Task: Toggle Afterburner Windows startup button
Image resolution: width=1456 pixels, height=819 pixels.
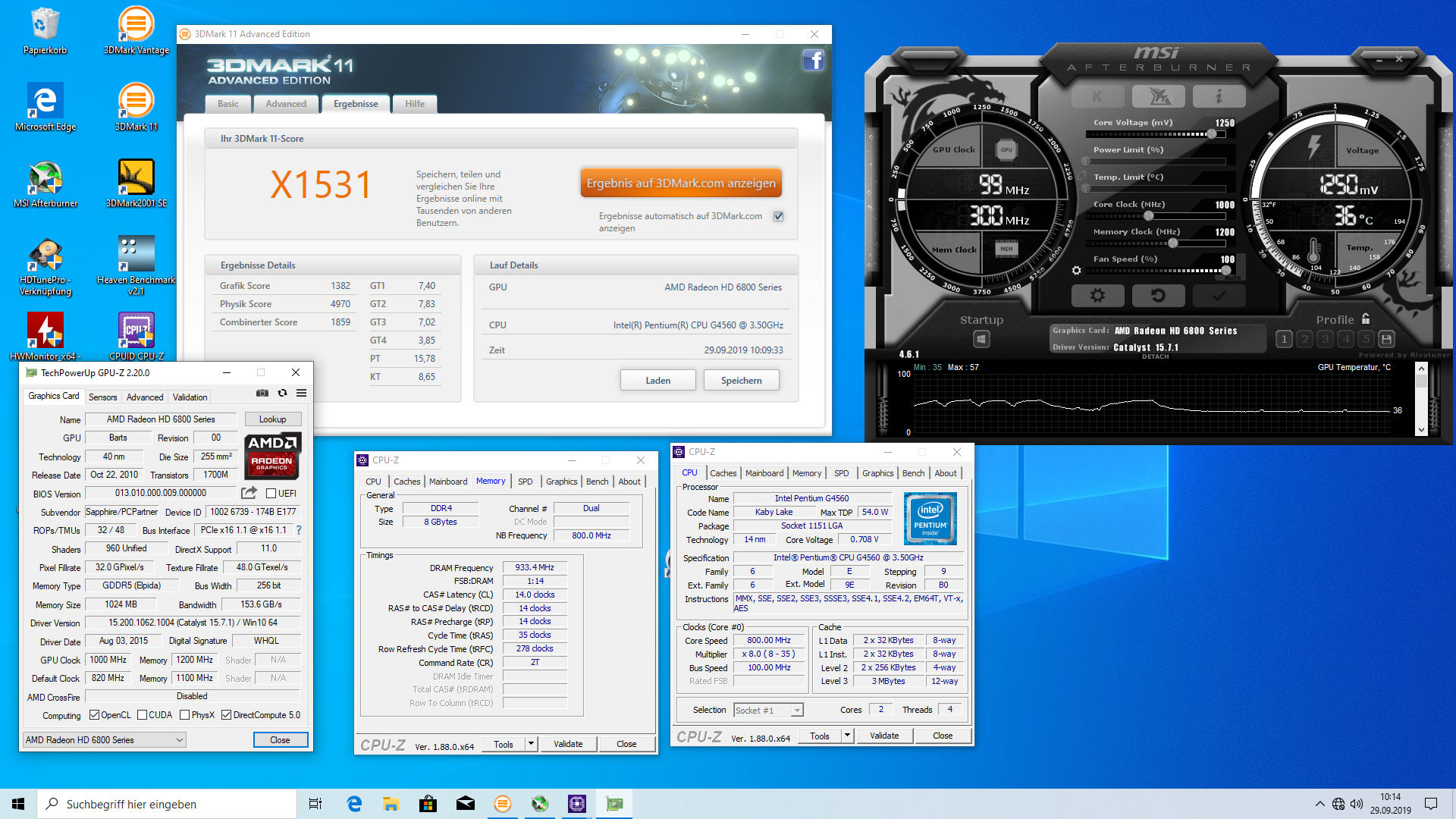Action: [981, 339]
